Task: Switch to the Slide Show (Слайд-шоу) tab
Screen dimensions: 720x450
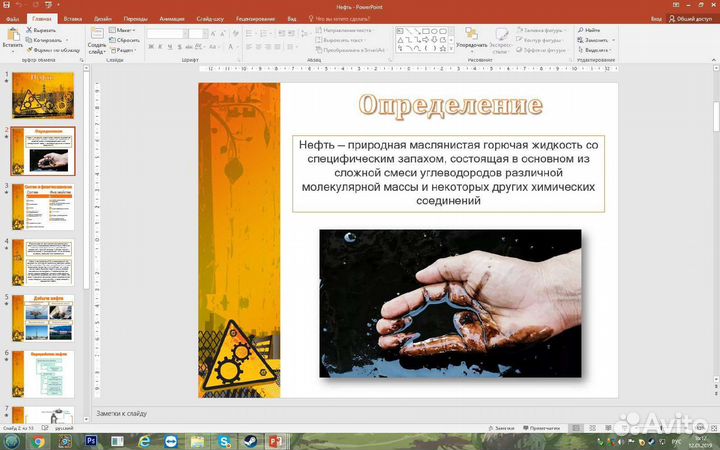Action: (210, 19)
